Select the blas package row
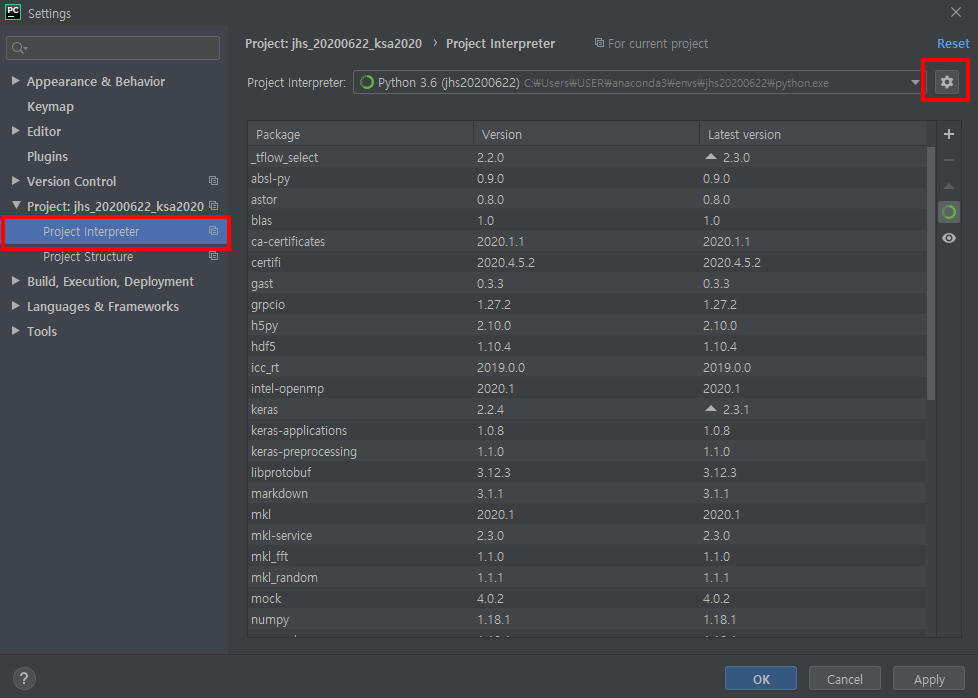Viewport: 978px width, 698px height. [587, 220]
